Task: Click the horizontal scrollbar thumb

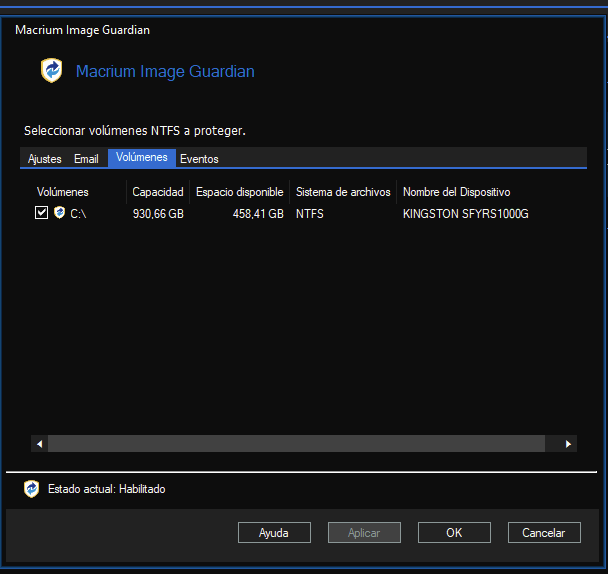Action: 296,444
